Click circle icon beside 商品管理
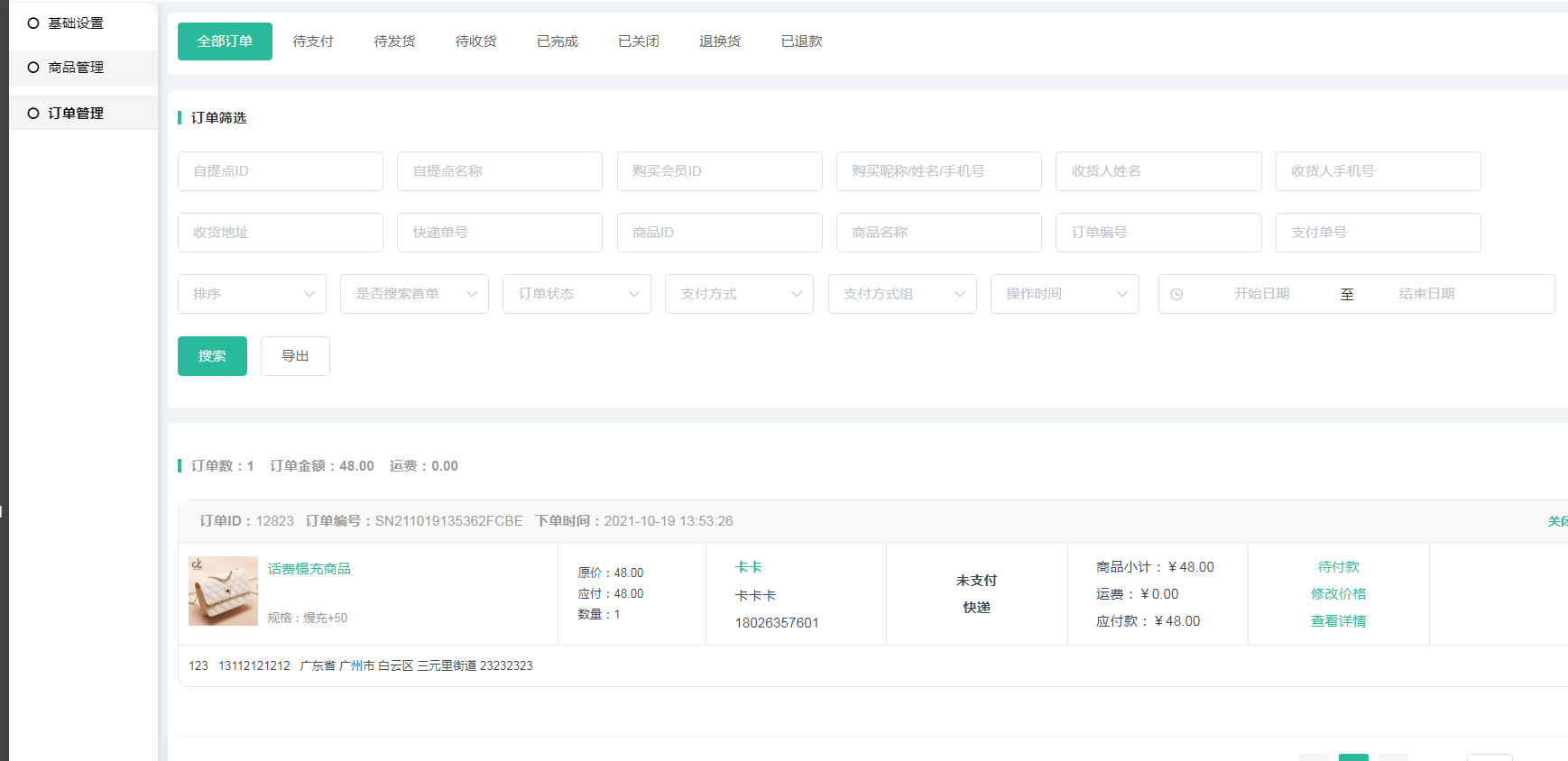 (33, 68)
